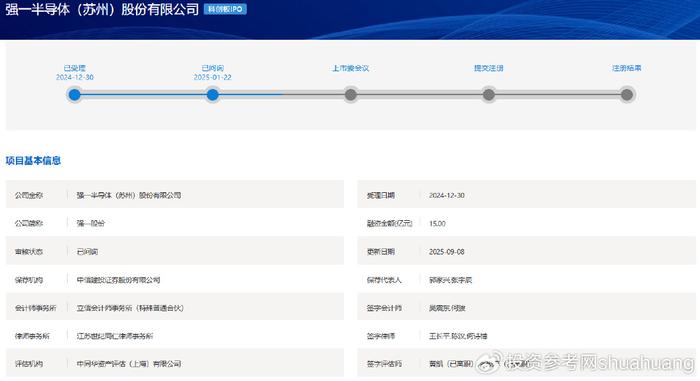This screenshot has height=381, width=700.
Task: Select the 签字会计师 field label
Action: pos(384,308)
